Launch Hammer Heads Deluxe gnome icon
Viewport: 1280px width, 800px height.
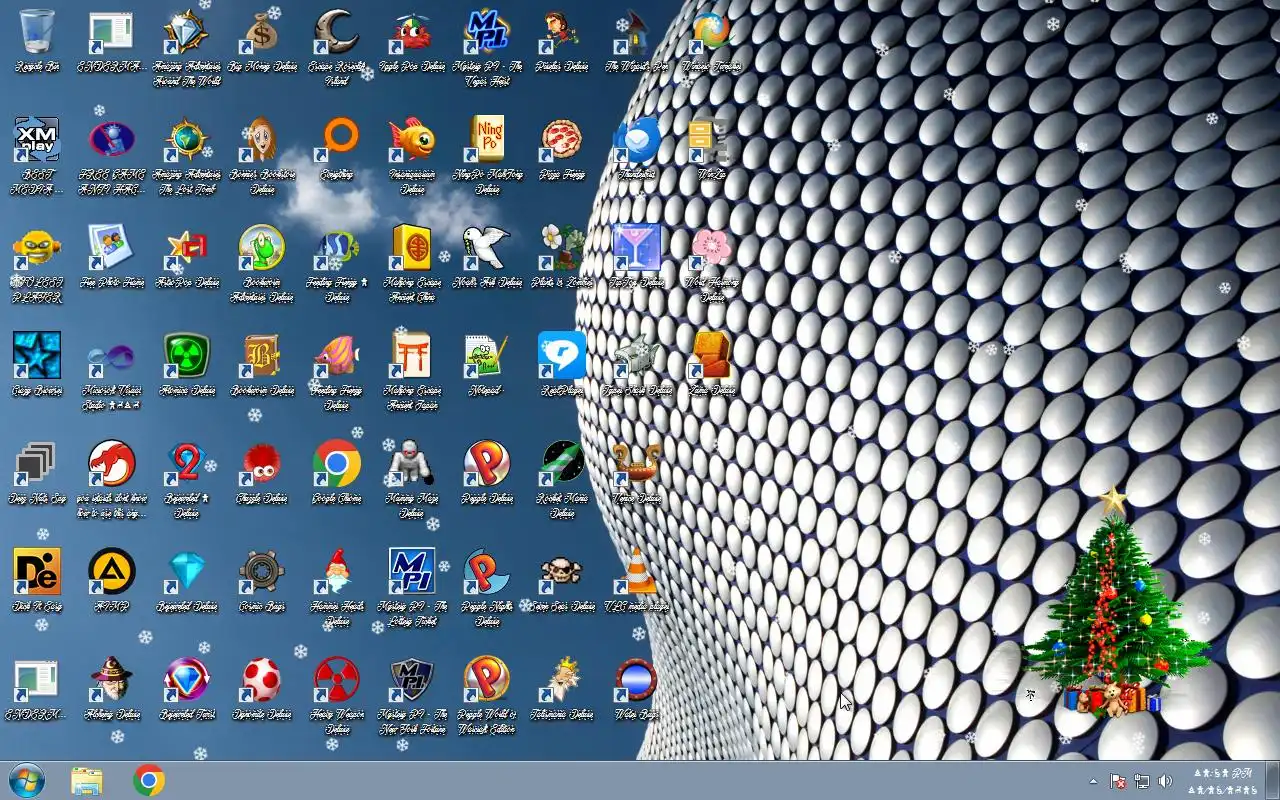[337, 572]
